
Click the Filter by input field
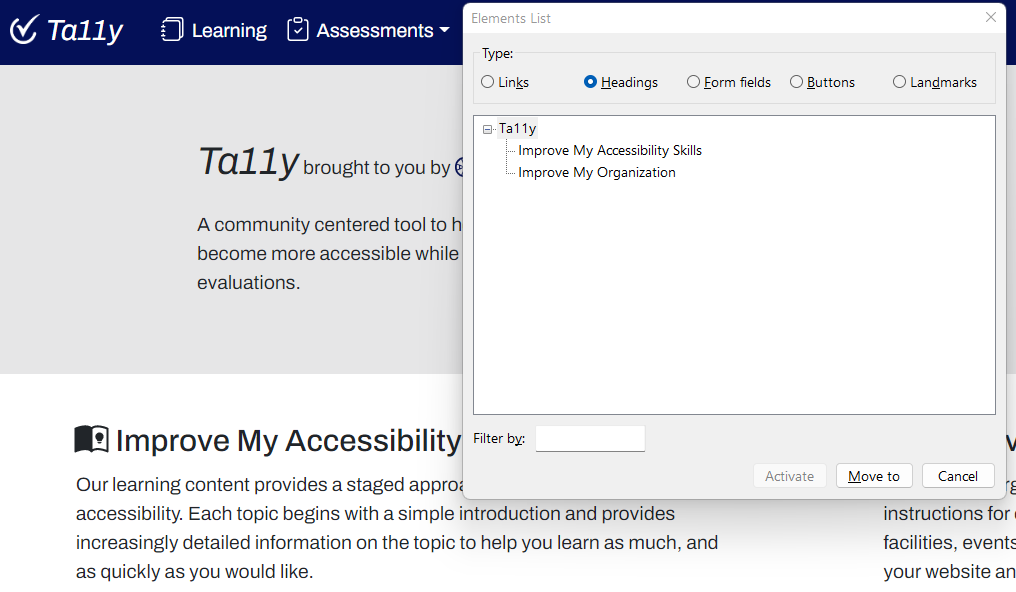coord(590,438)
